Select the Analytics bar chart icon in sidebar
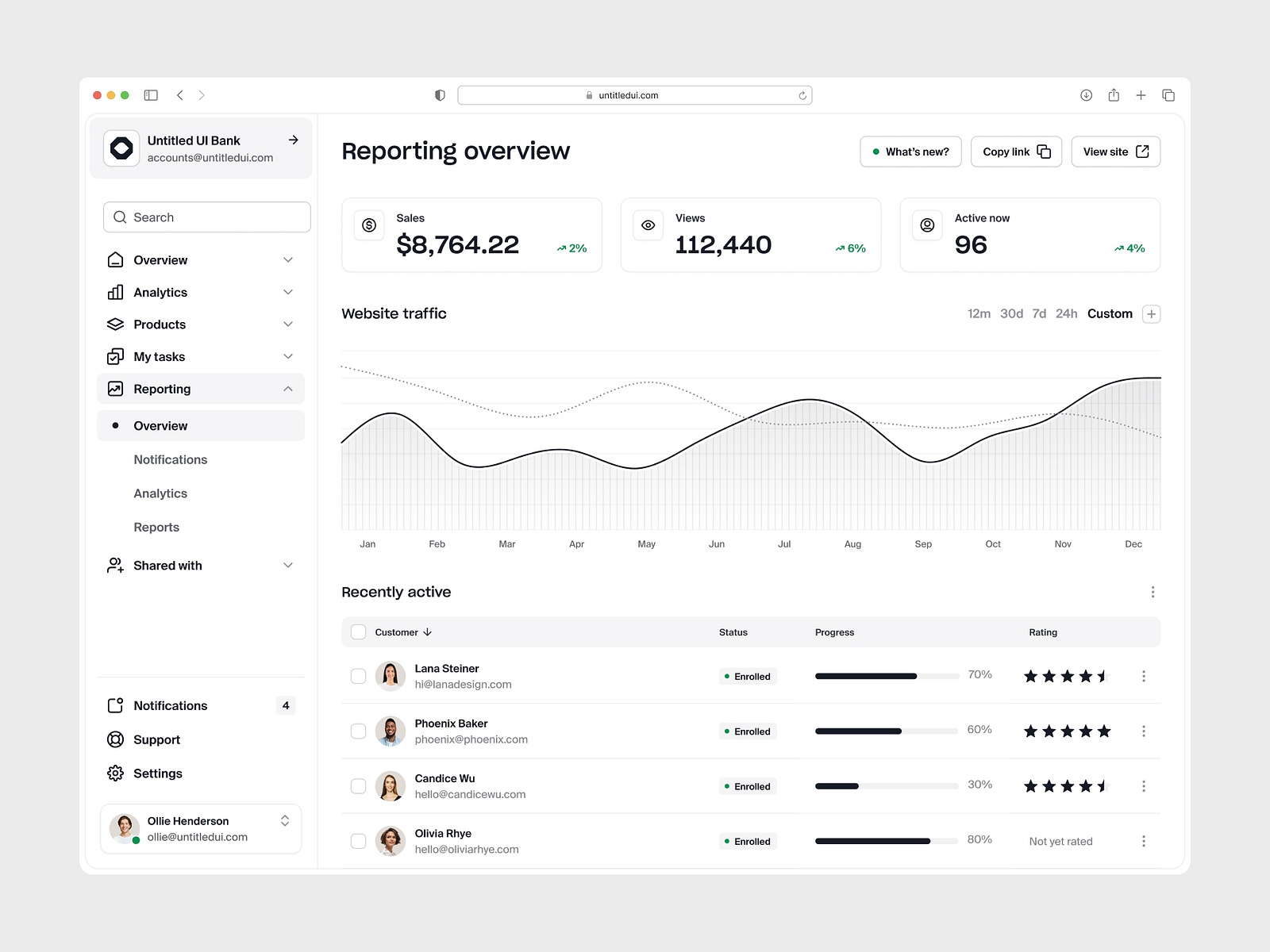This screenshot has width=1270, height=952. (115, 292)
